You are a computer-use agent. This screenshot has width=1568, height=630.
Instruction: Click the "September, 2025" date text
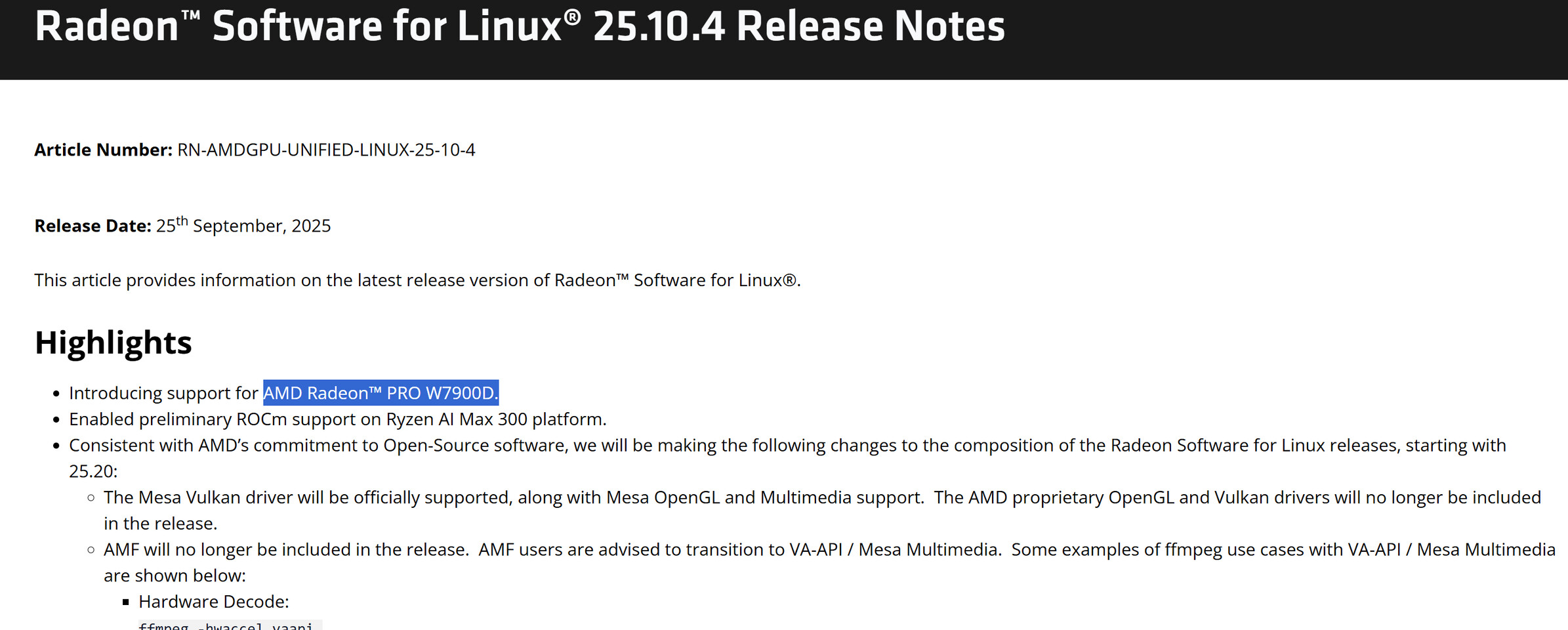[262, 226]
